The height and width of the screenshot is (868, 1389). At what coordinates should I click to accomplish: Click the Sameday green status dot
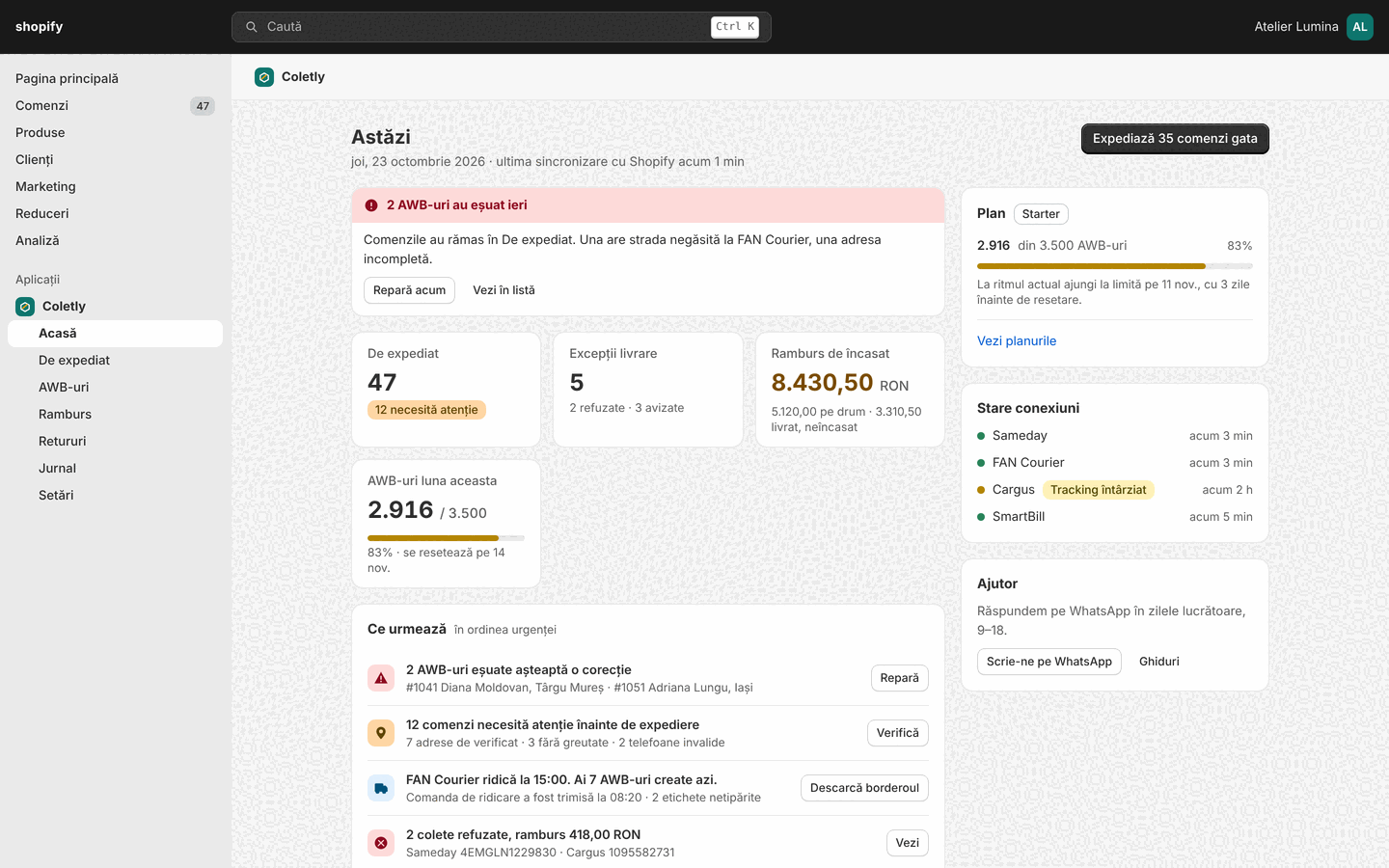point(981,436)
